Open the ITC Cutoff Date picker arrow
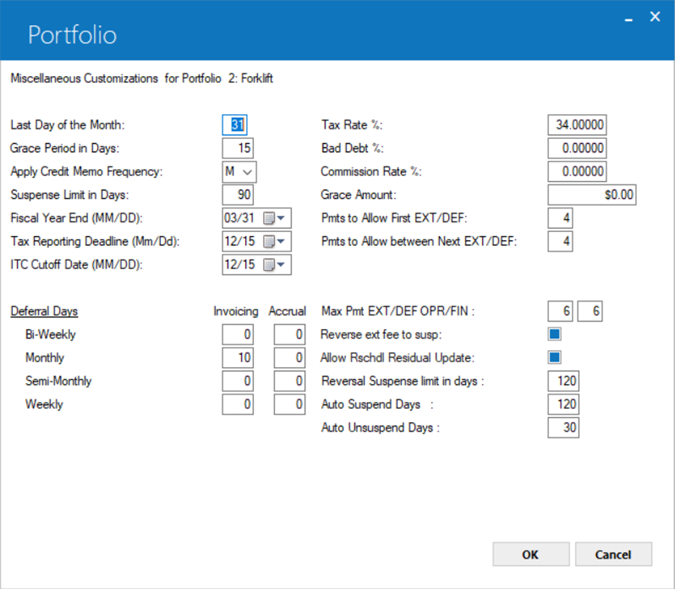The height and width of the screenshot is (589, 675). click(x=282, y=264)
